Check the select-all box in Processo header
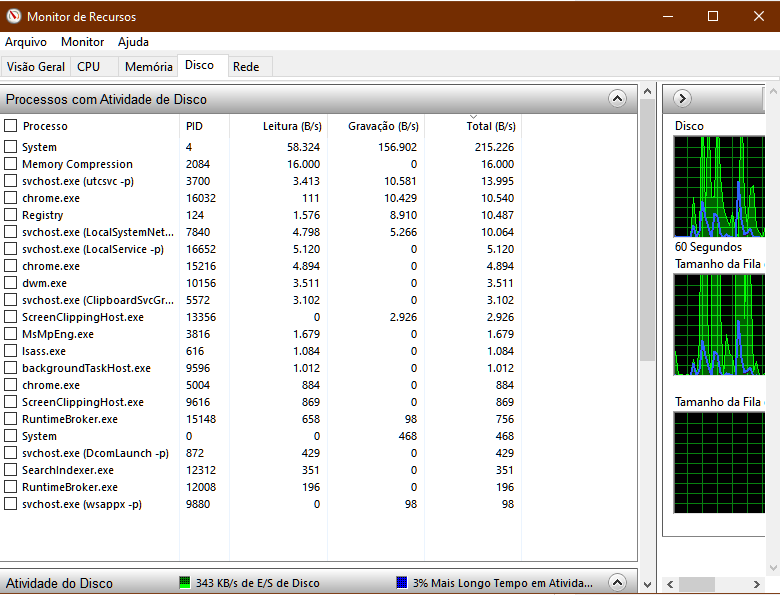This screenshot has height=595, width=780. coord(10,126)
